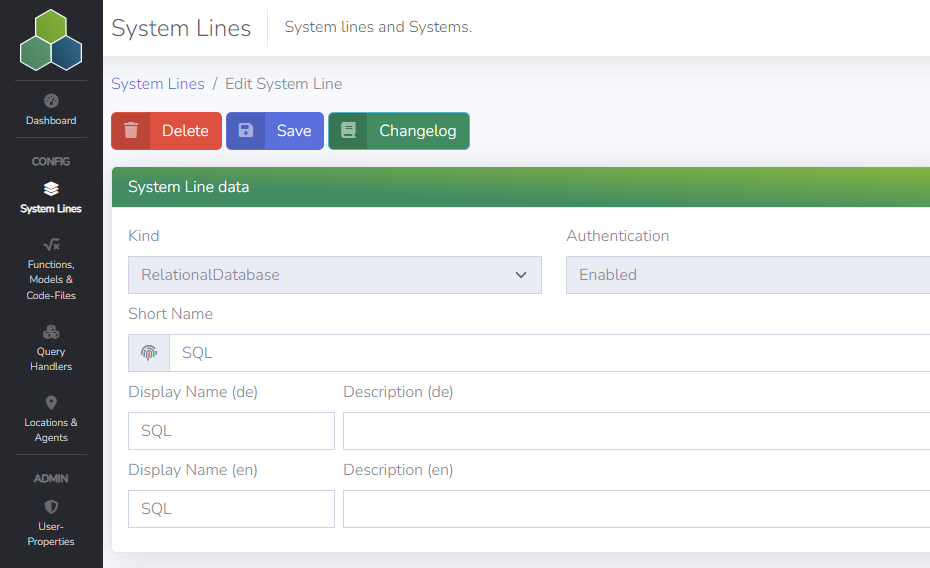Open System Lines sidebar item
Viewport: 930px width, 568px height.
coord(51,198)
